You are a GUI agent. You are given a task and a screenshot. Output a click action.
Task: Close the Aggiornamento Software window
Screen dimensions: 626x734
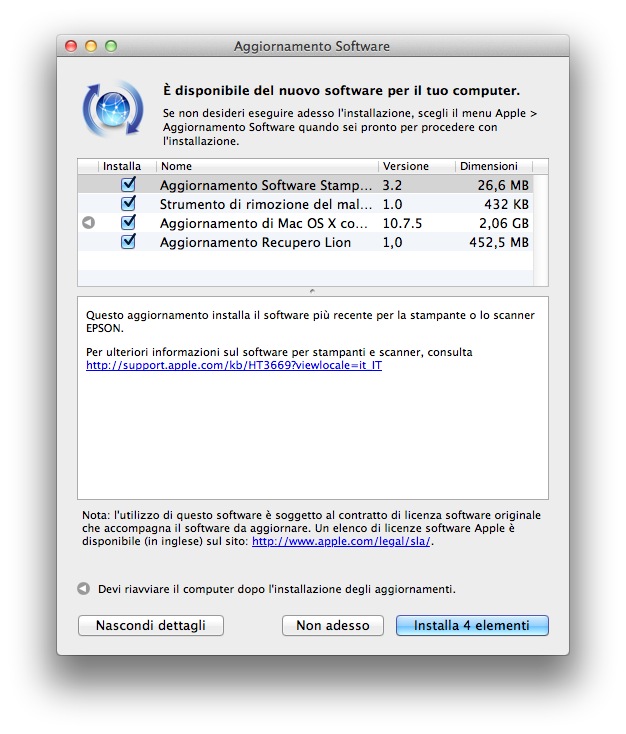point(71,46)
